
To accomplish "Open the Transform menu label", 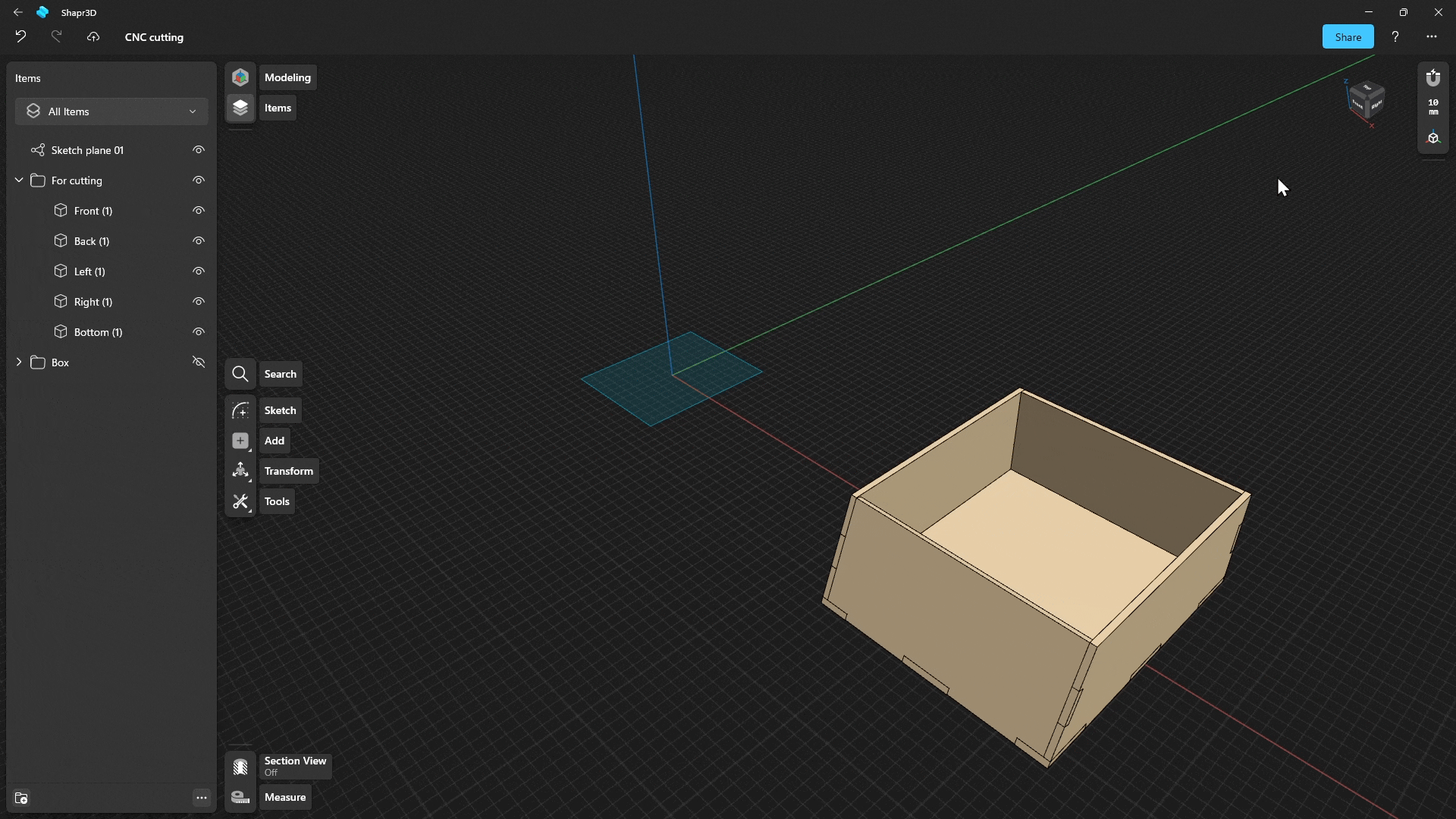I will pyautogui.click(x=288, y=471).
